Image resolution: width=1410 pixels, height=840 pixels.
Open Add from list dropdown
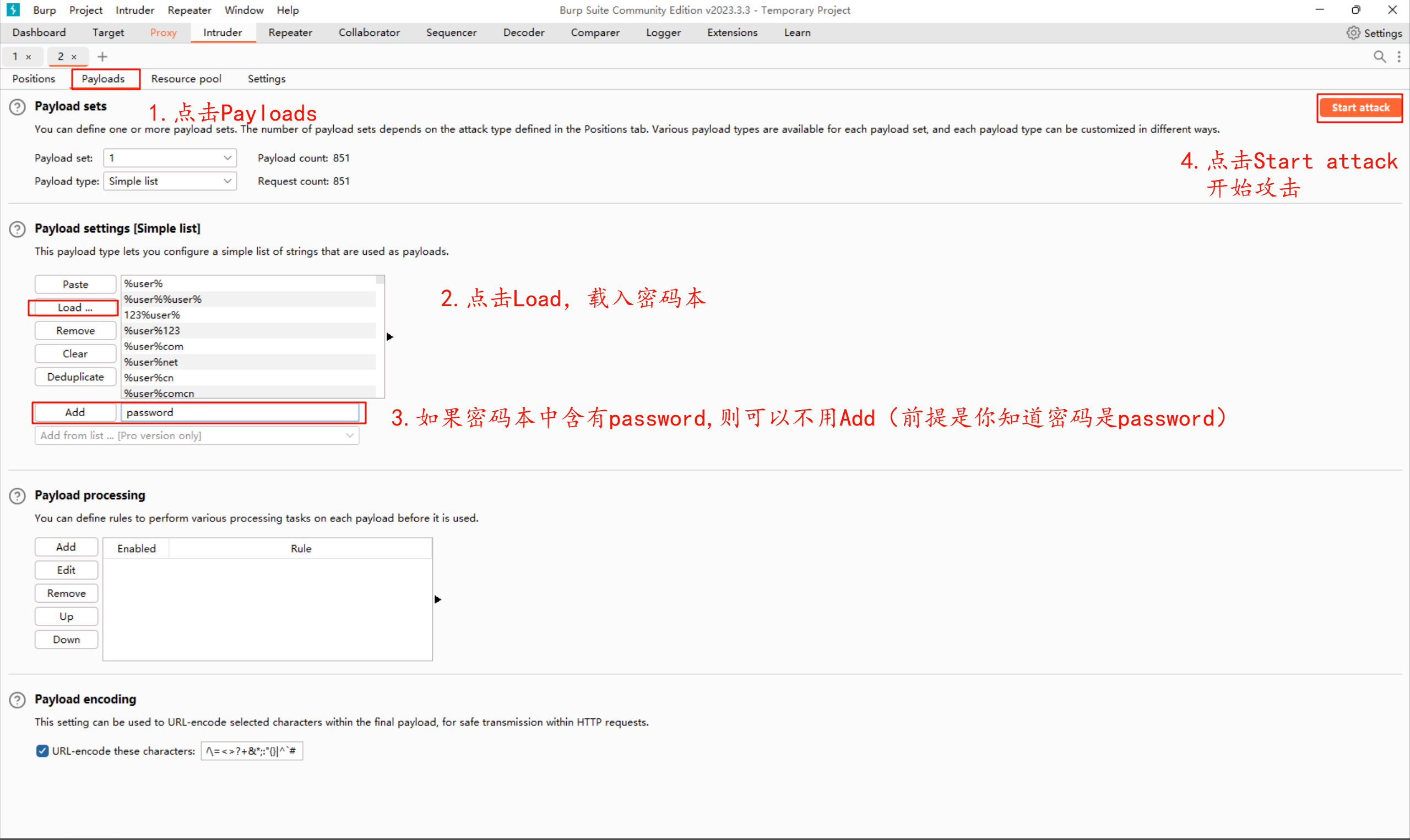(x=197, y=435)
